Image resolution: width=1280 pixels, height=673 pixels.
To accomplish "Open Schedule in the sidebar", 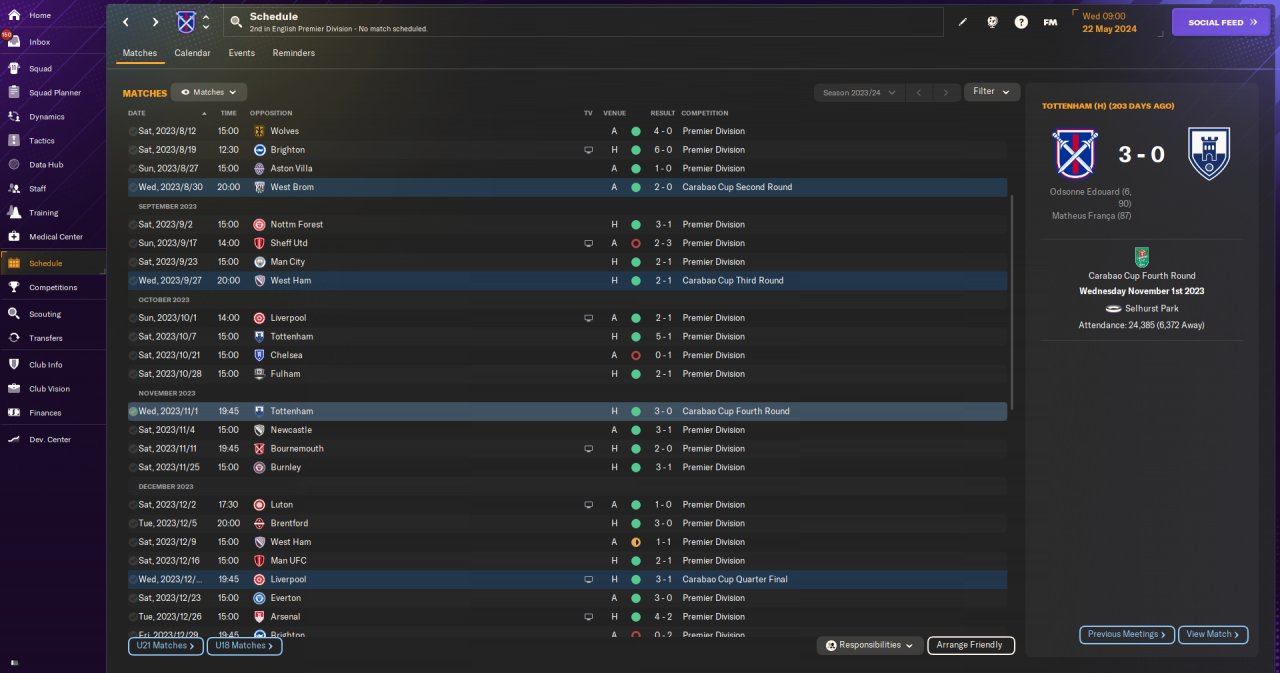I will click(x=52, y=263).
